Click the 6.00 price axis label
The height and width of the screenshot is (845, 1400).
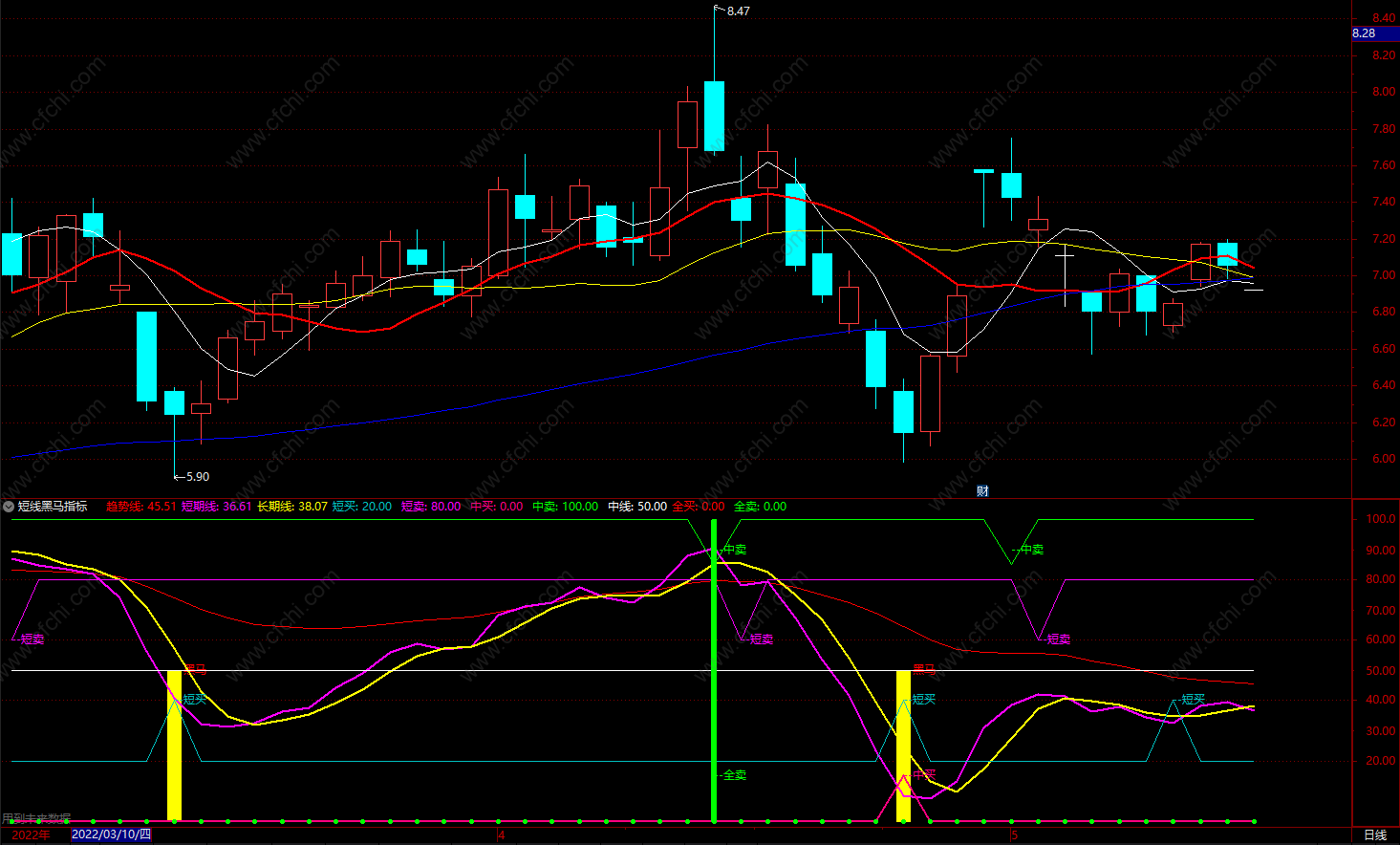1383,459
